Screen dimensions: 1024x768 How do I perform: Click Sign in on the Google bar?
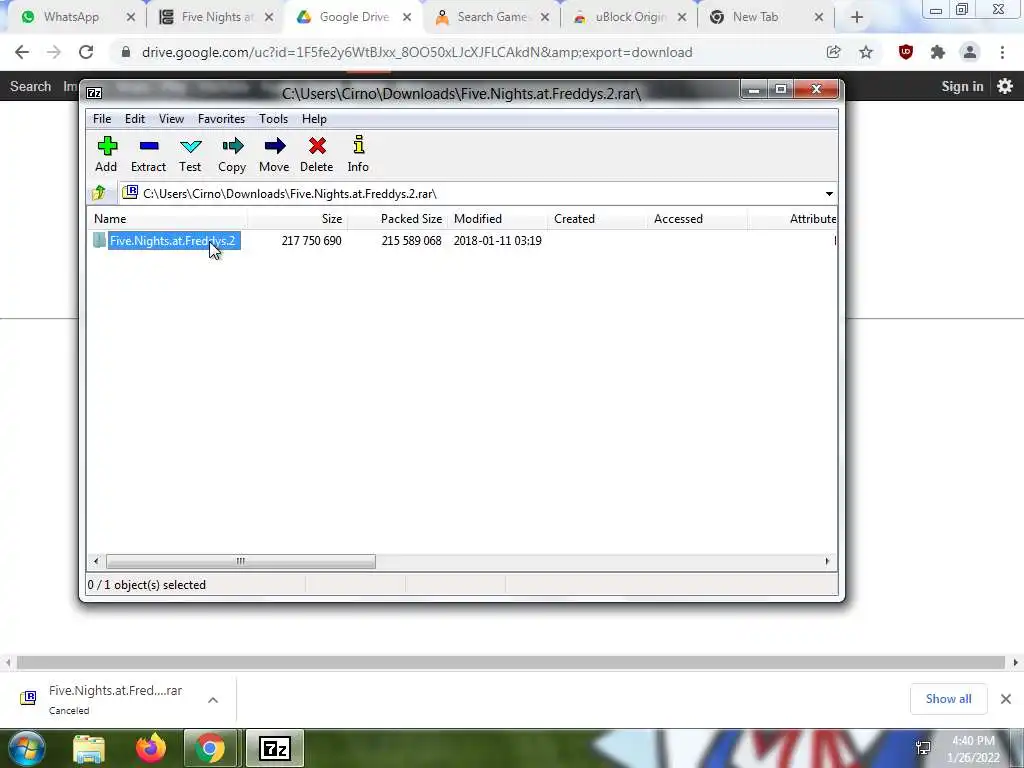pos(962,86)
